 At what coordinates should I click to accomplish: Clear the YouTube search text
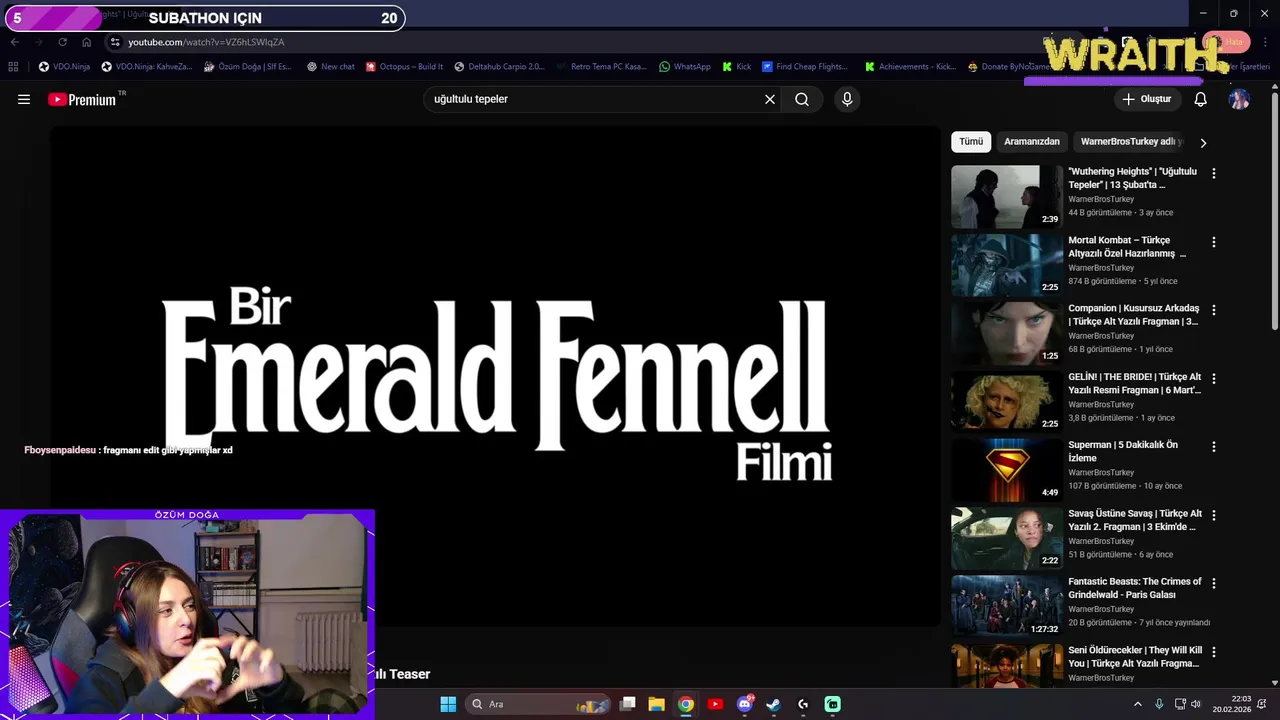click(x=770, y=99)
